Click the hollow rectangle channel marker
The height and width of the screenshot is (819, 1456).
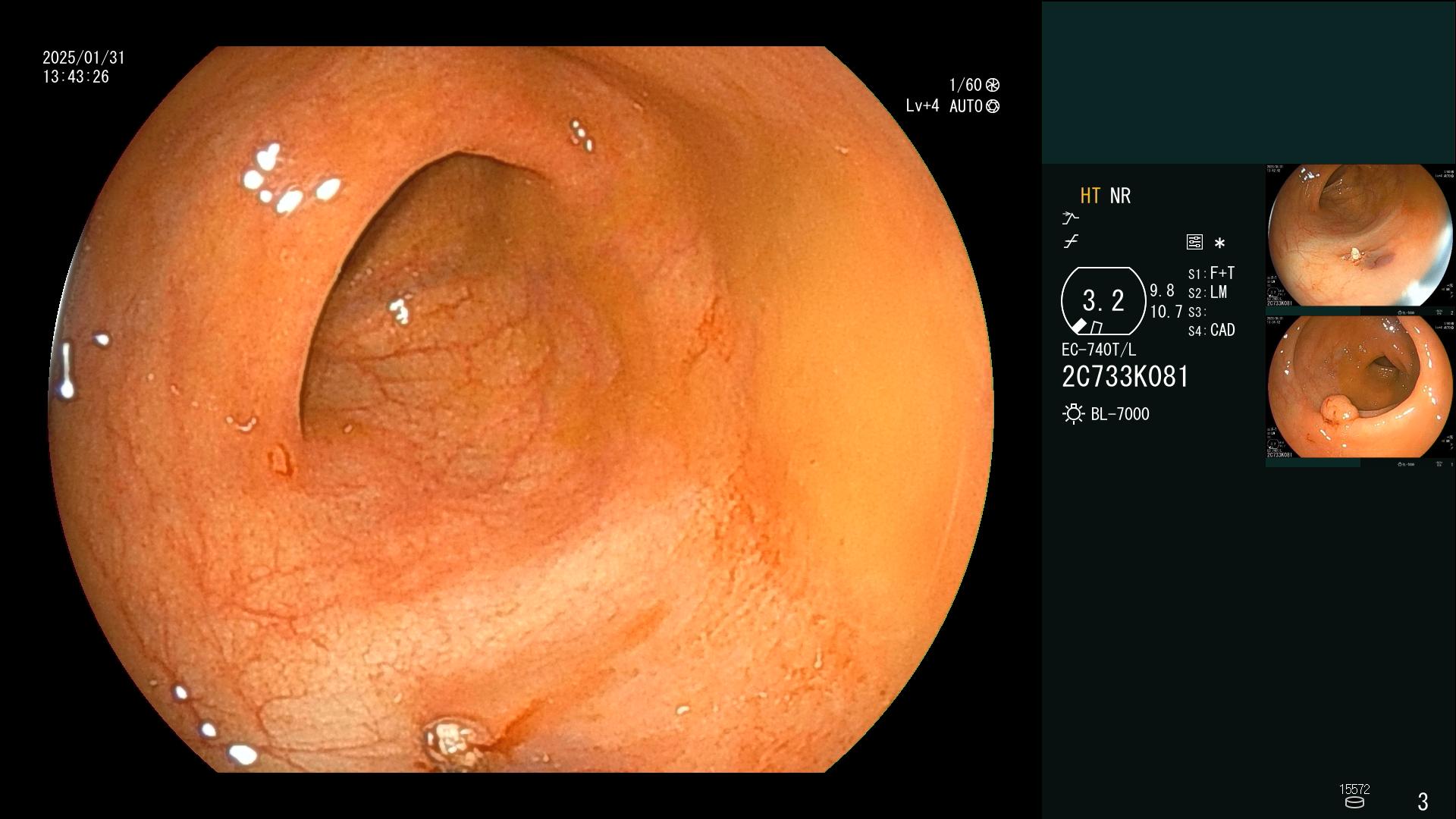(x=1097, y=328)
